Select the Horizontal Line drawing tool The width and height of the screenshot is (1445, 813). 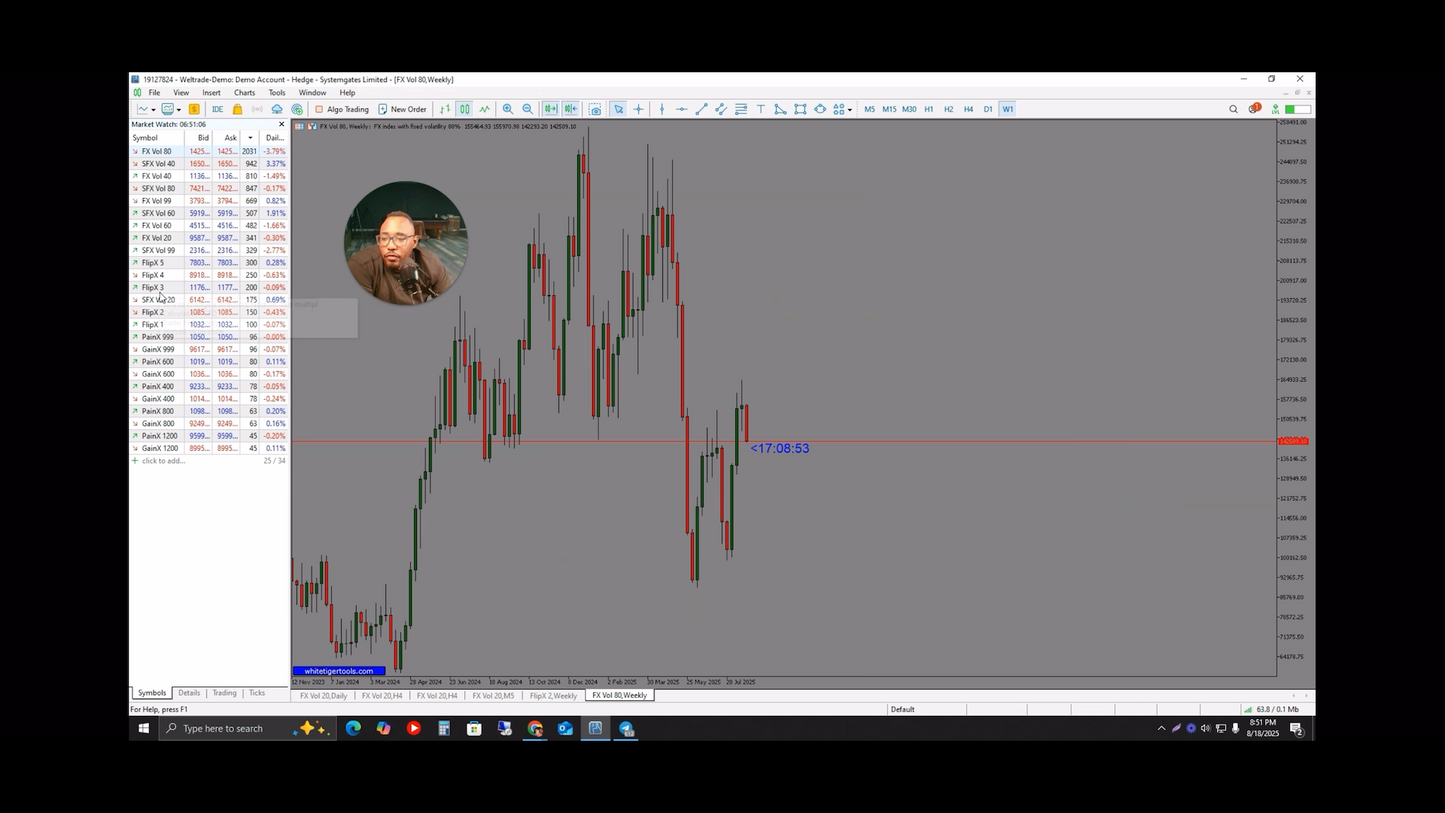click(679, 109)
